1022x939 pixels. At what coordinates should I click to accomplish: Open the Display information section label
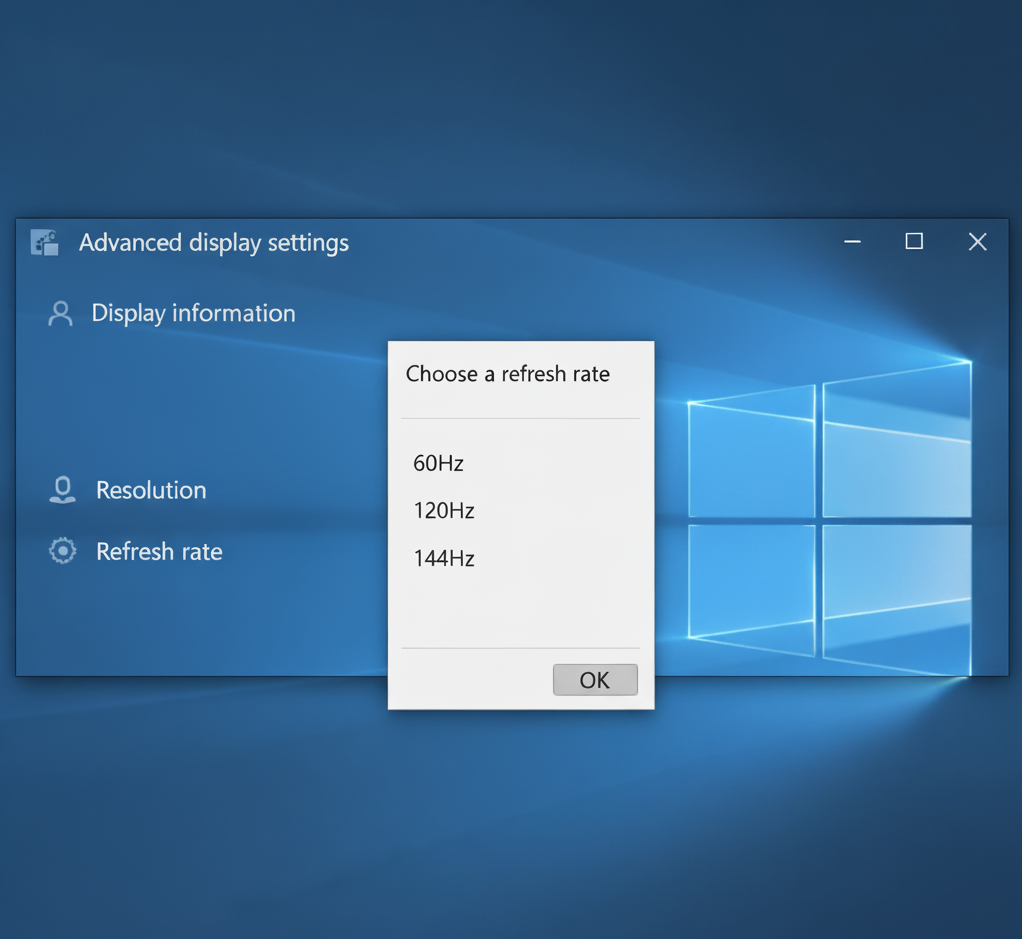pos(193,313)
